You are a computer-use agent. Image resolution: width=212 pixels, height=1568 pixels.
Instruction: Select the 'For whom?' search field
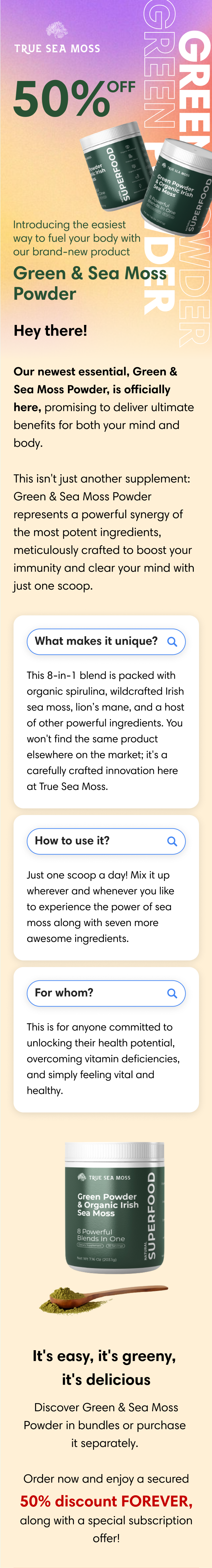[106, 994]
